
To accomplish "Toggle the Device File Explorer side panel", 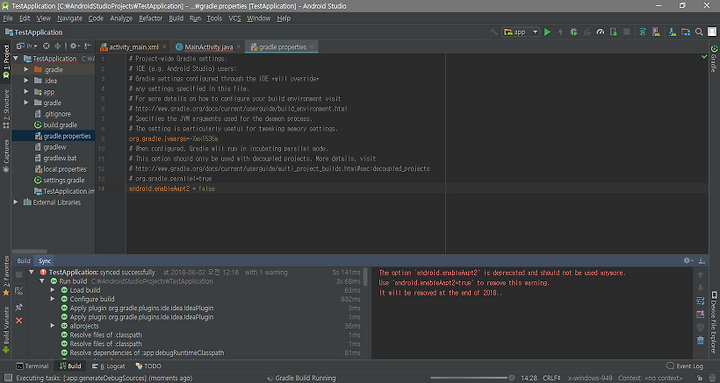I will coord(714,321).
